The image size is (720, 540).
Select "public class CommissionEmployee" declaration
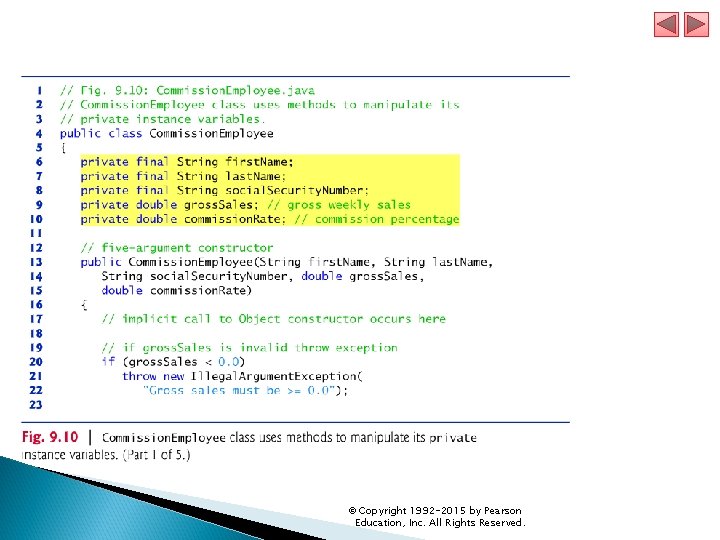167,134
